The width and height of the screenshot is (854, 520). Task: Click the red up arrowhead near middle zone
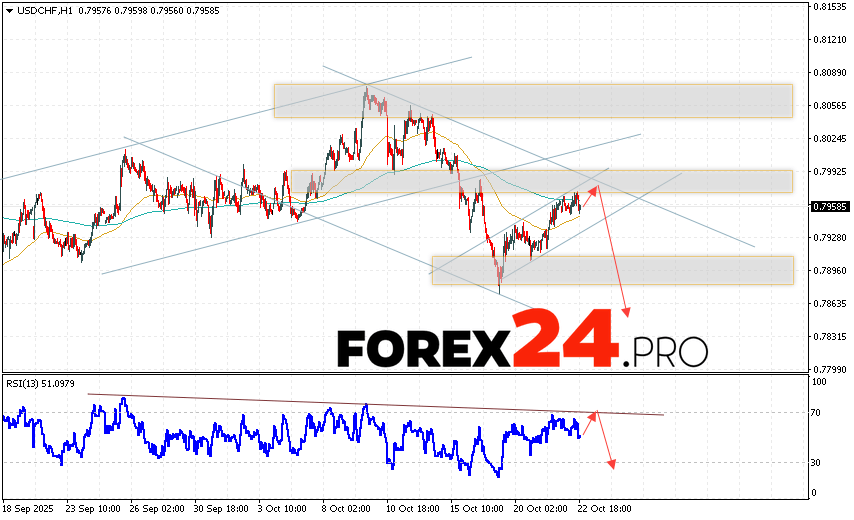(594, 189)
